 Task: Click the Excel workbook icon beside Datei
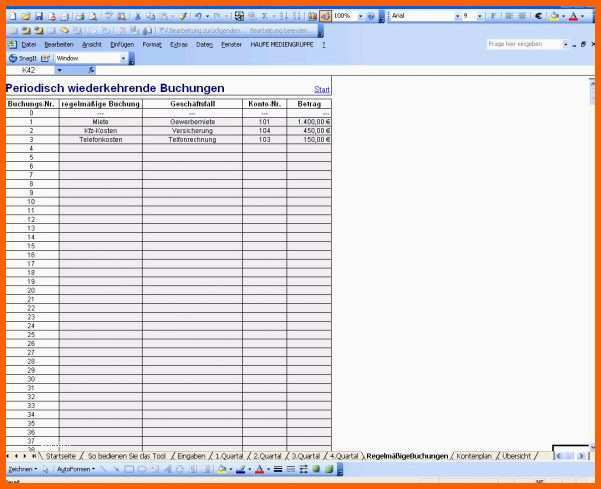pos(12,44)
